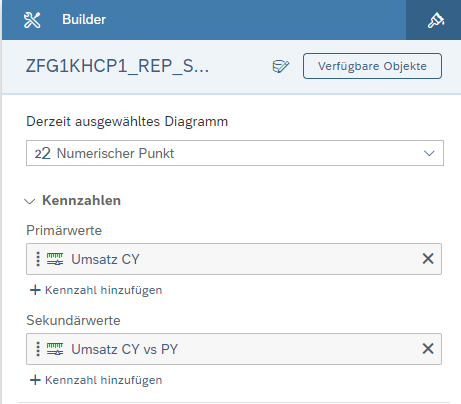This screenshot has height=404, width=461.
Task: Remove the Umsatz CY measure
Action: [428, 259]
